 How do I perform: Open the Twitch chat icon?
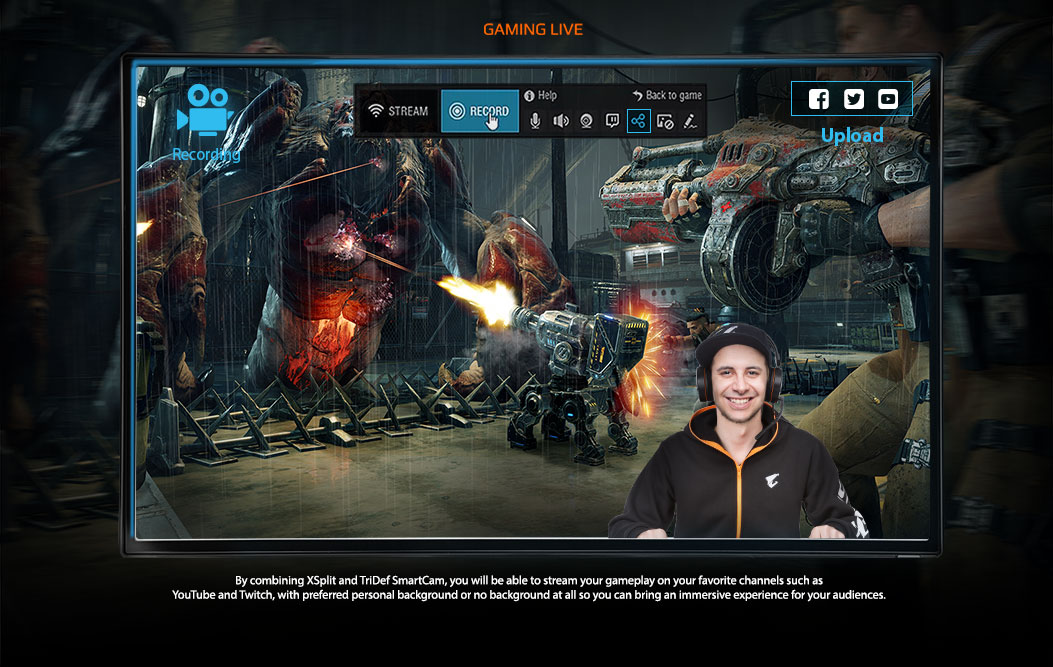[x=613, y=121]
